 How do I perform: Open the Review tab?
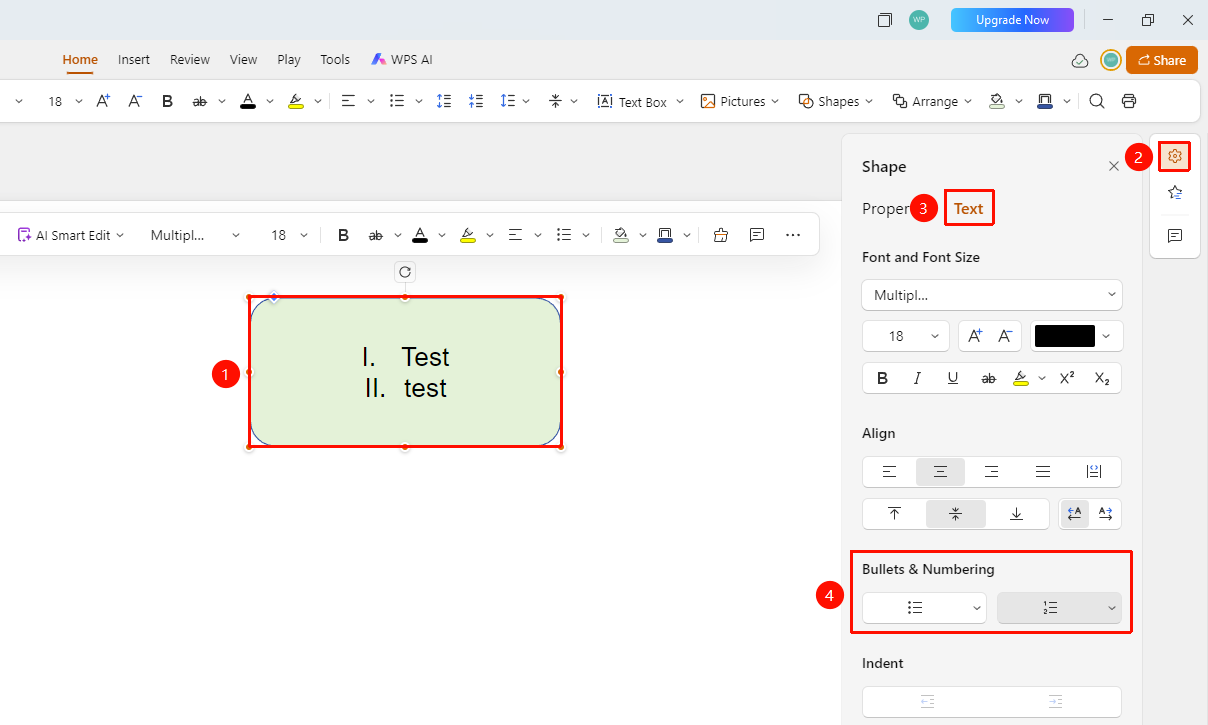click(x=190, y=60)
